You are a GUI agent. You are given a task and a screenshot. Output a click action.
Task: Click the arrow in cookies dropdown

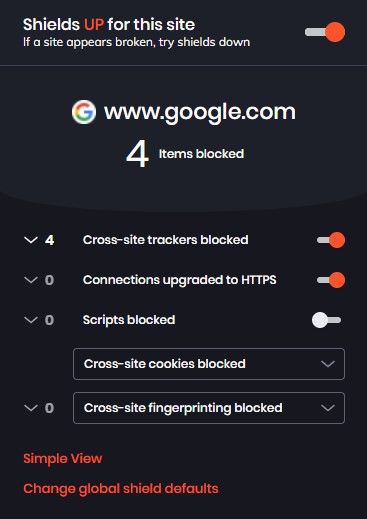coord(328,364)
